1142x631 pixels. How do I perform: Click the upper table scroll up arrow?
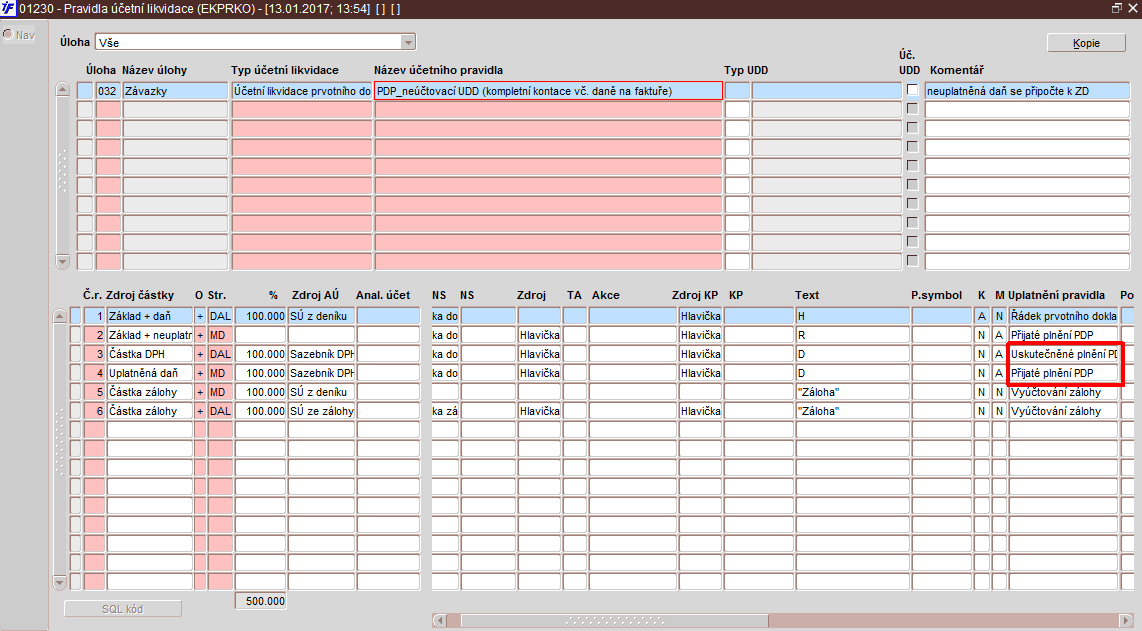(x=63, y=90)
